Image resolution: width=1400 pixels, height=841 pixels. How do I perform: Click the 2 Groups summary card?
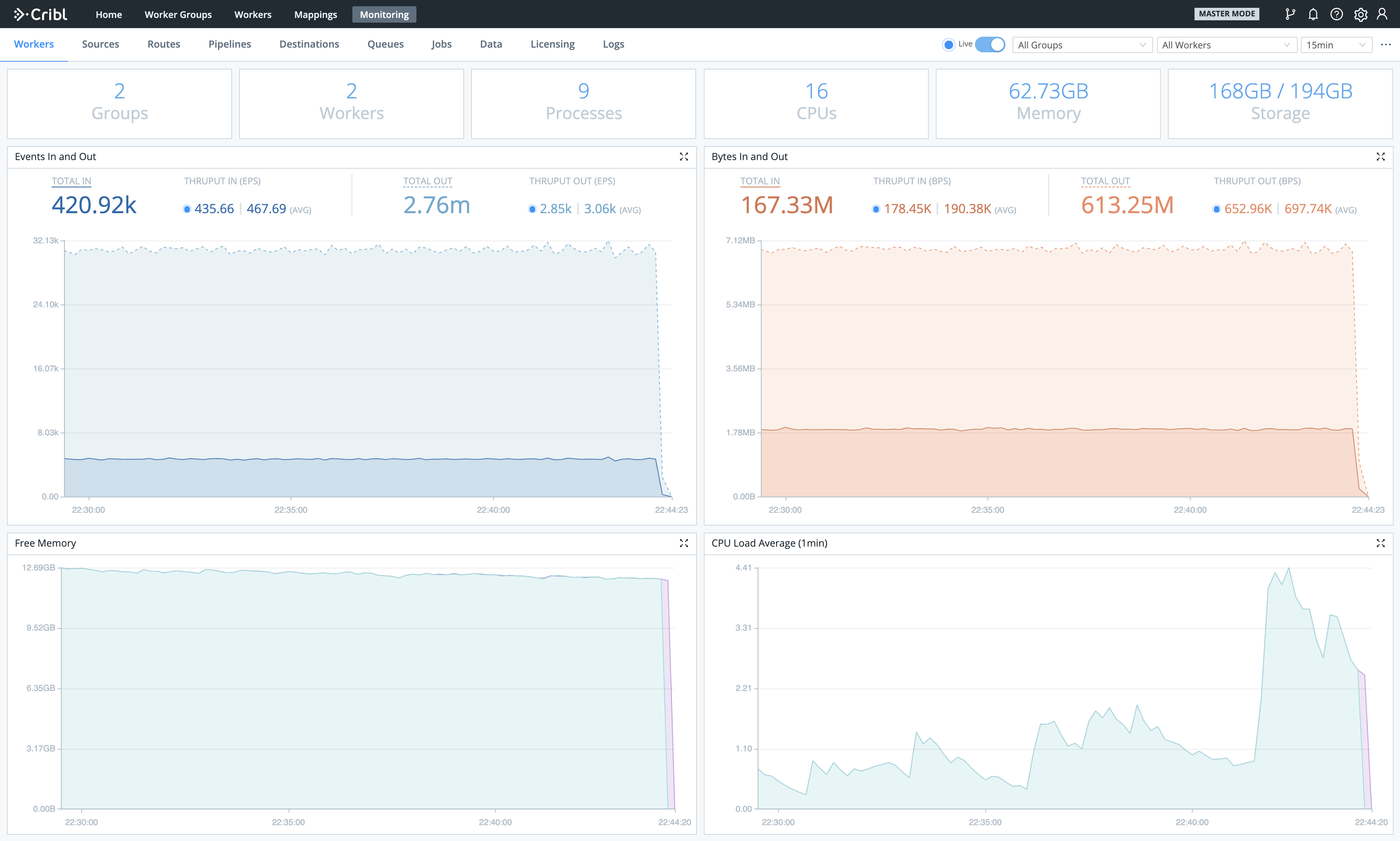pyautogui.click(x=120, y=104)
